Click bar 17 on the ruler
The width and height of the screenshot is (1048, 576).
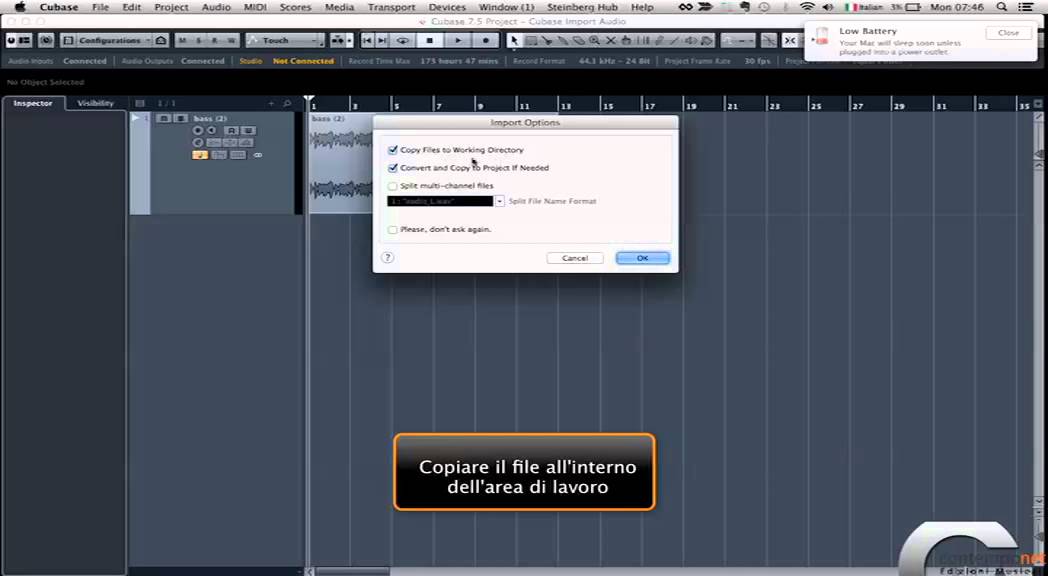click(x=649, y=106)
